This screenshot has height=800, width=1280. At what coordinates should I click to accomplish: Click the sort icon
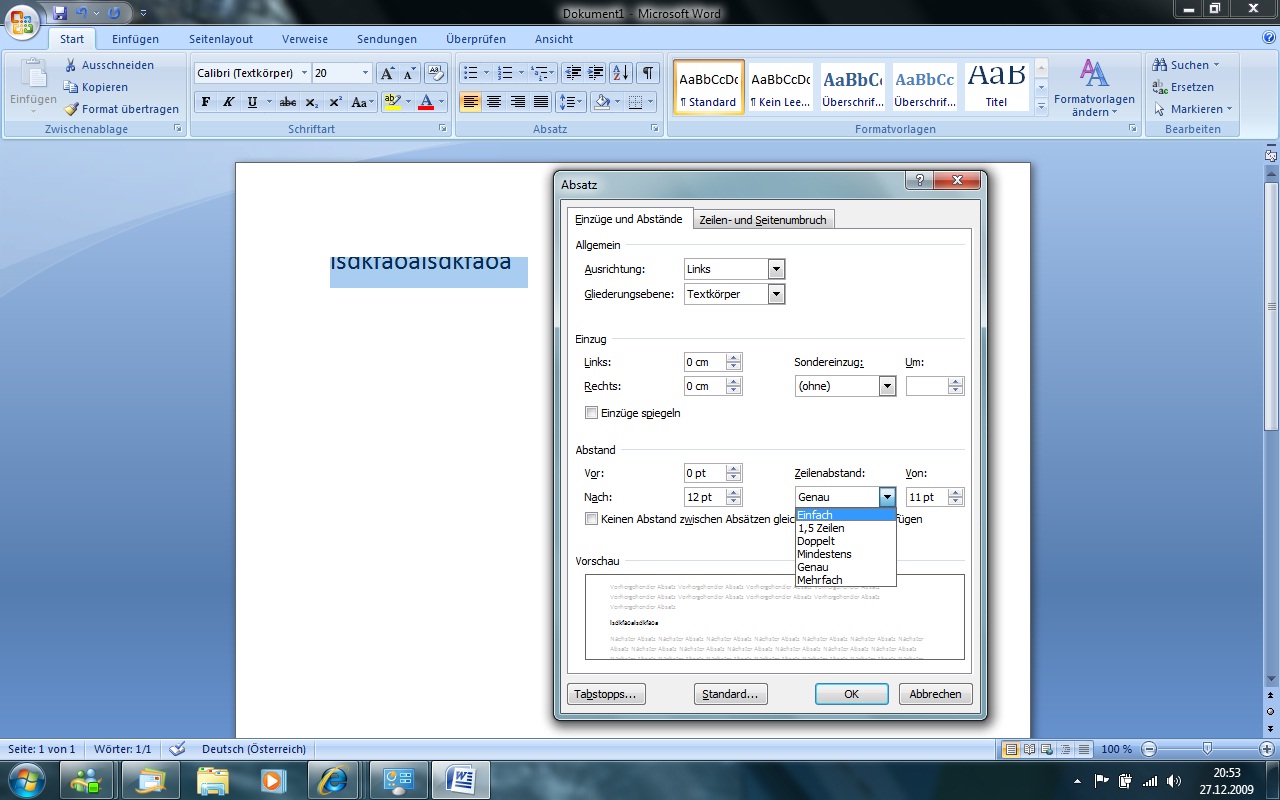pyautogui.click(x=621, y=73)
